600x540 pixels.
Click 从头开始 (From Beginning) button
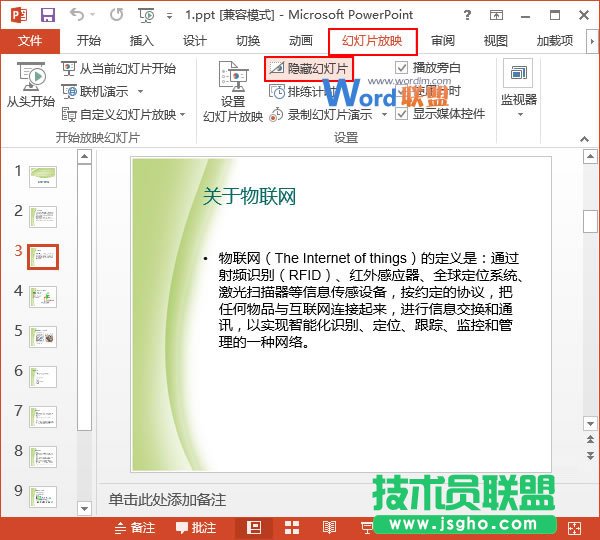pyautogui.click(x=31, y=85)
